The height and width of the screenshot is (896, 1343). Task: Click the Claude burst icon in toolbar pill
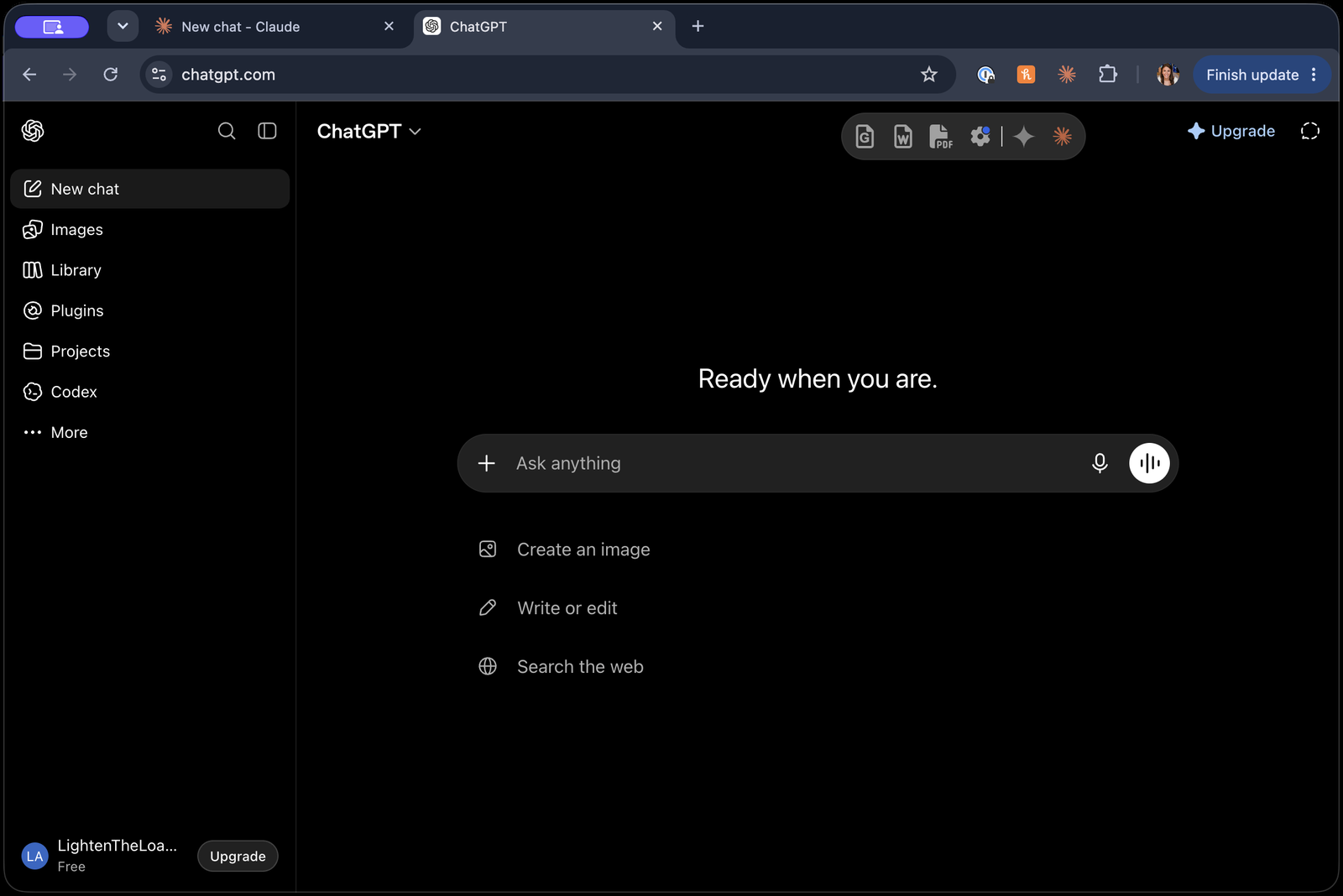(x=1062, y=136)
